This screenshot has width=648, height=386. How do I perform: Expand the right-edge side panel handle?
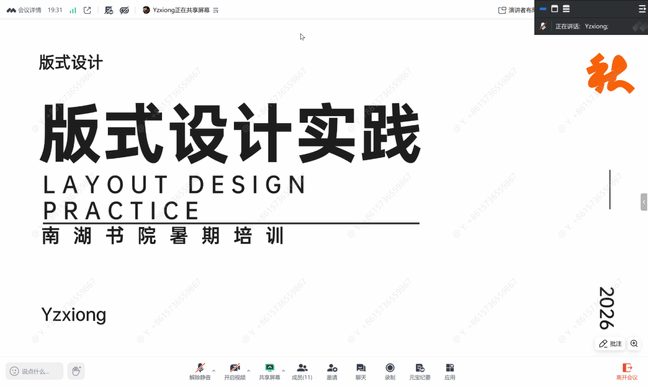[x=644, y=202]
